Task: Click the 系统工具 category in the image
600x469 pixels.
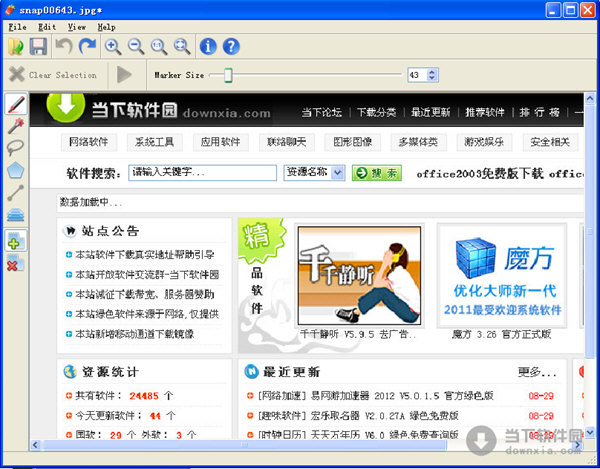Action: [x=155, y=142]
